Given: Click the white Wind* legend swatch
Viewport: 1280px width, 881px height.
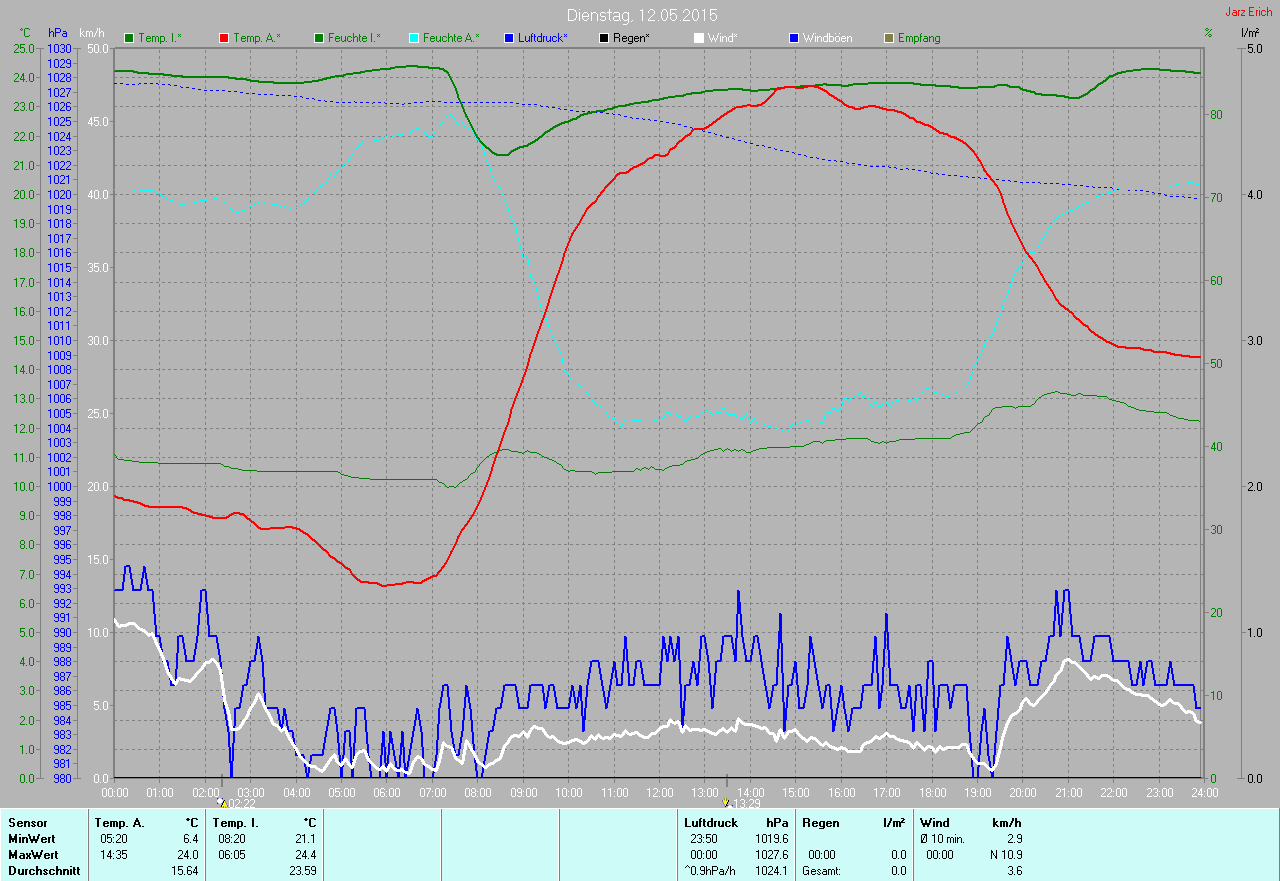Looking at the screenshot, I should (x=699, y=38).
